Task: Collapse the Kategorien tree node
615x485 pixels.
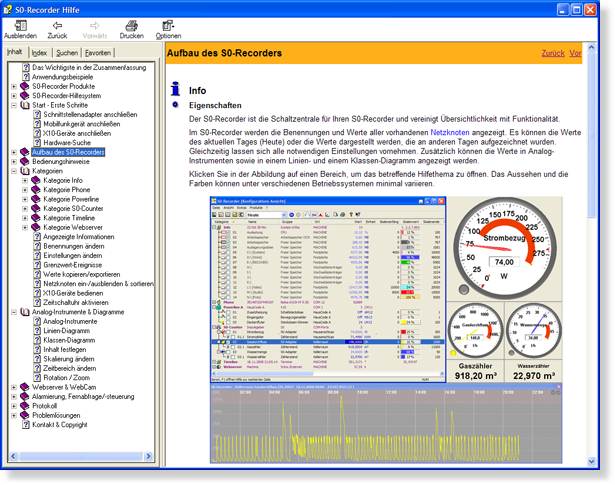Action: click(14, 171)
